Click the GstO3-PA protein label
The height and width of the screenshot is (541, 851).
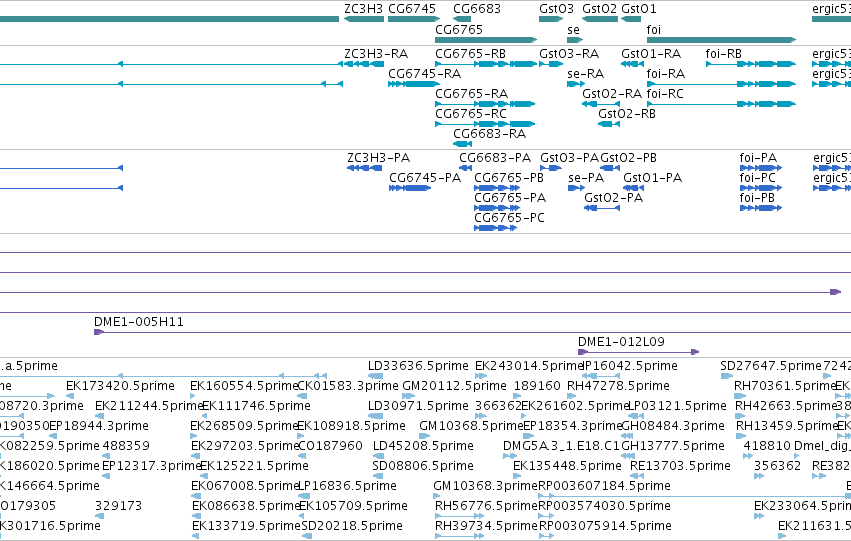569,158
